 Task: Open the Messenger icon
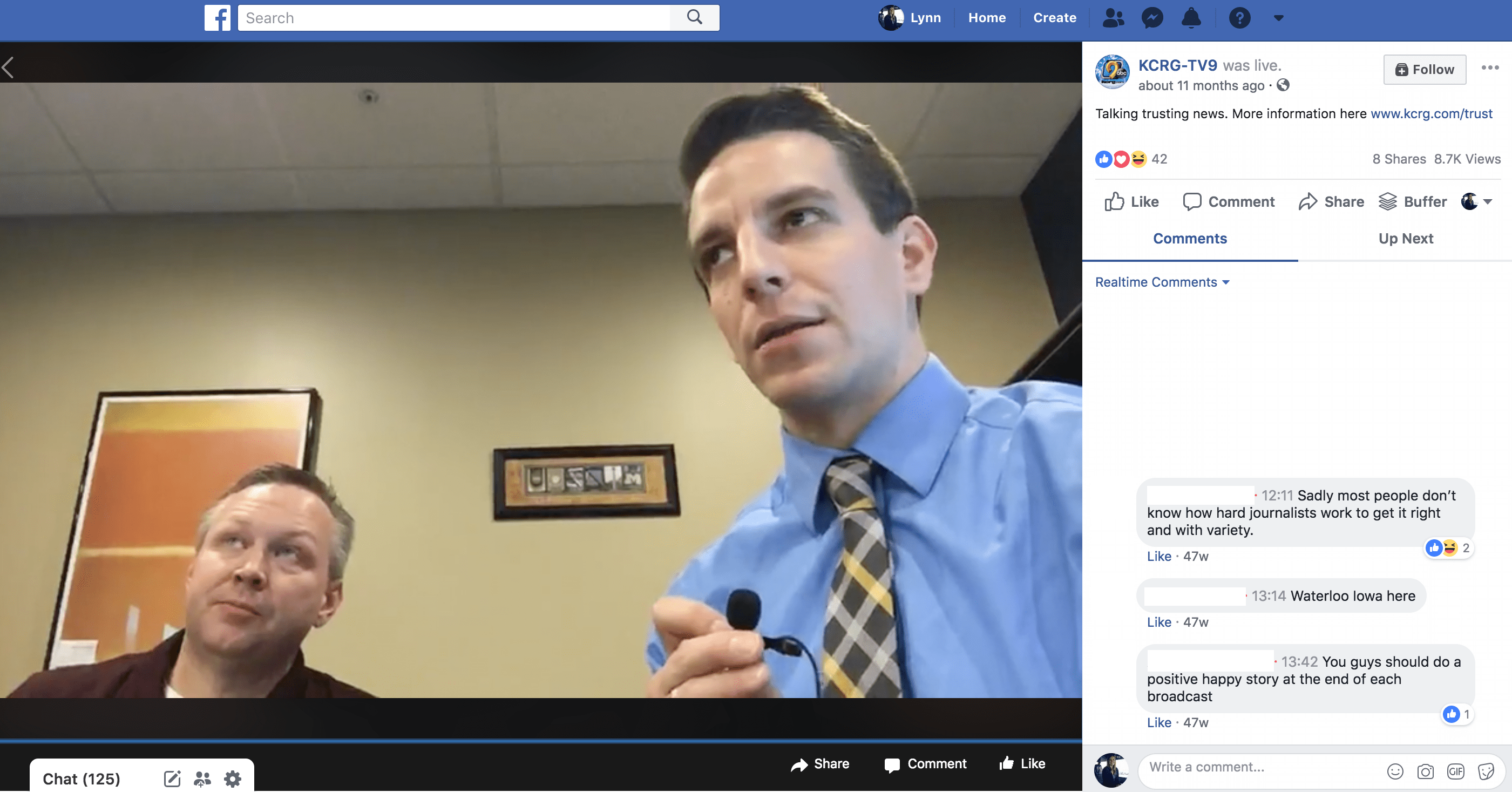click(1152, 18)
